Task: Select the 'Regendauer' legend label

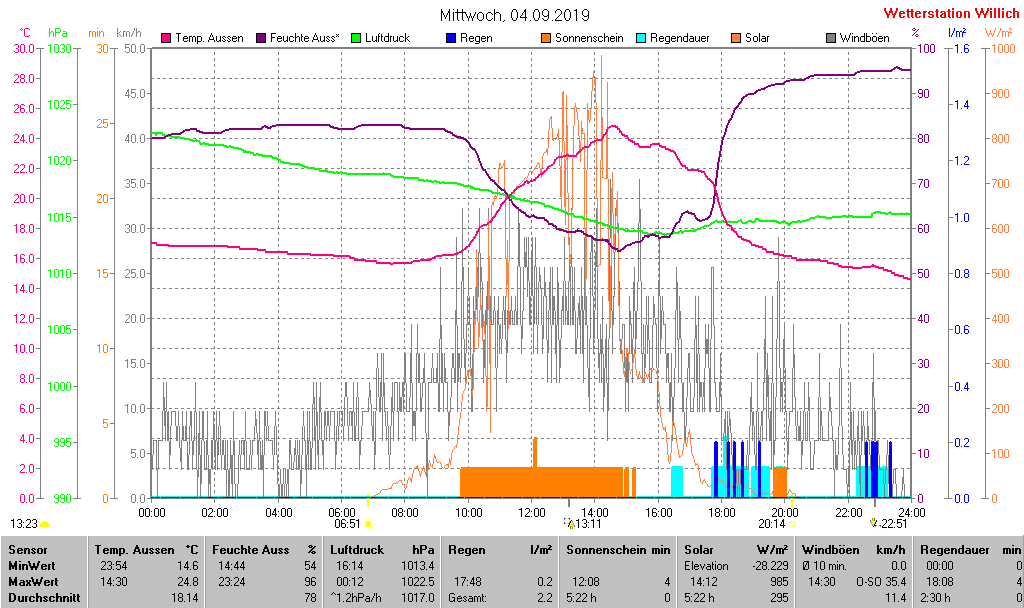Action: click(x=679, y=39)
